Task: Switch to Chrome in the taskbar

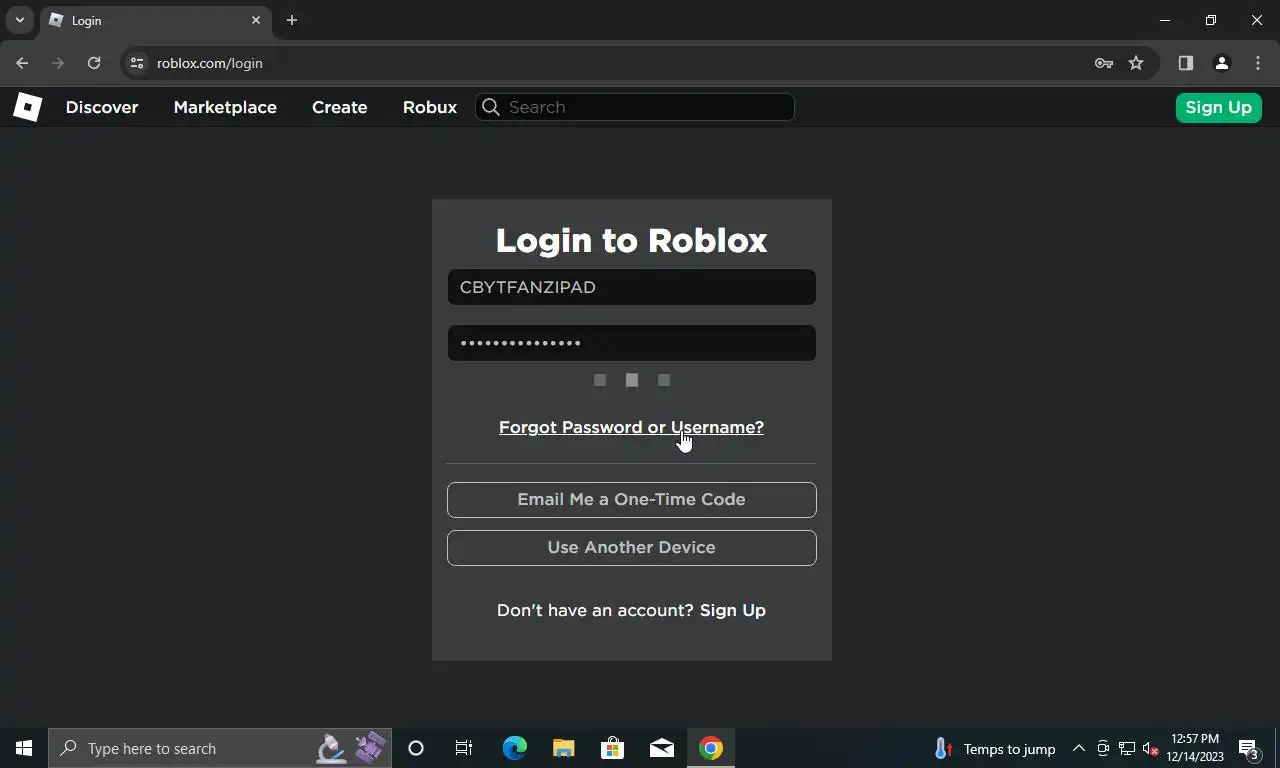Action: coord(711,748)
